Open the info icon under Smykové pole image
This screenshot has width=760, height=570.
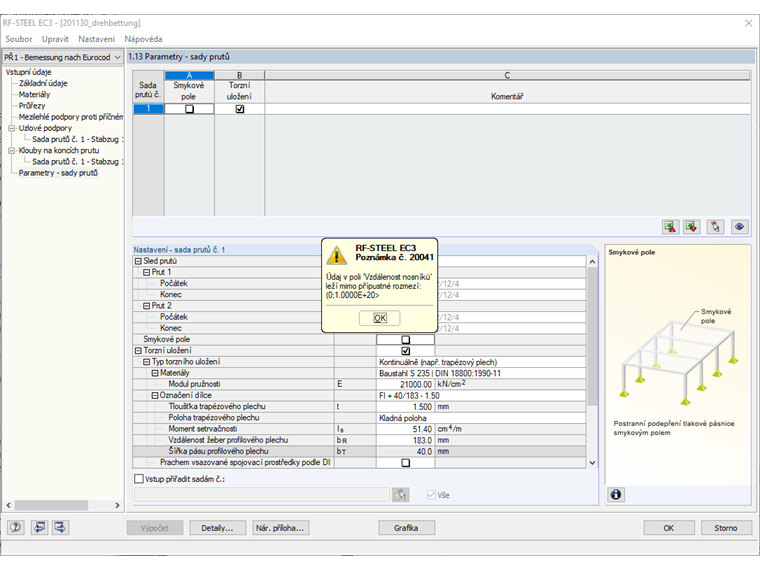point(616,494)
